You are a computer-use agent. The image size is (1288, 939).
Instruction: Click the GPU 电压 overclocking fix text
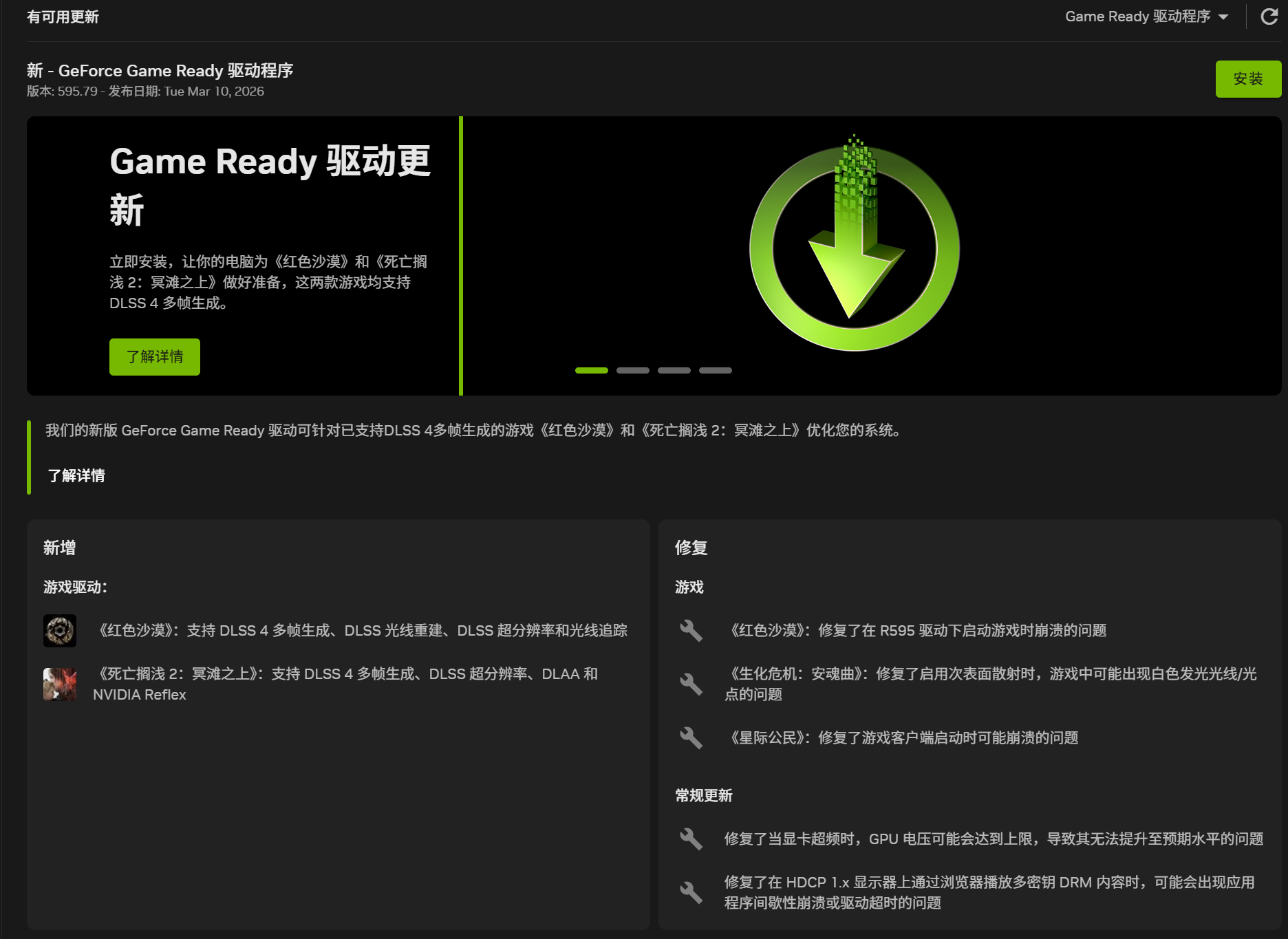[994, 839]
